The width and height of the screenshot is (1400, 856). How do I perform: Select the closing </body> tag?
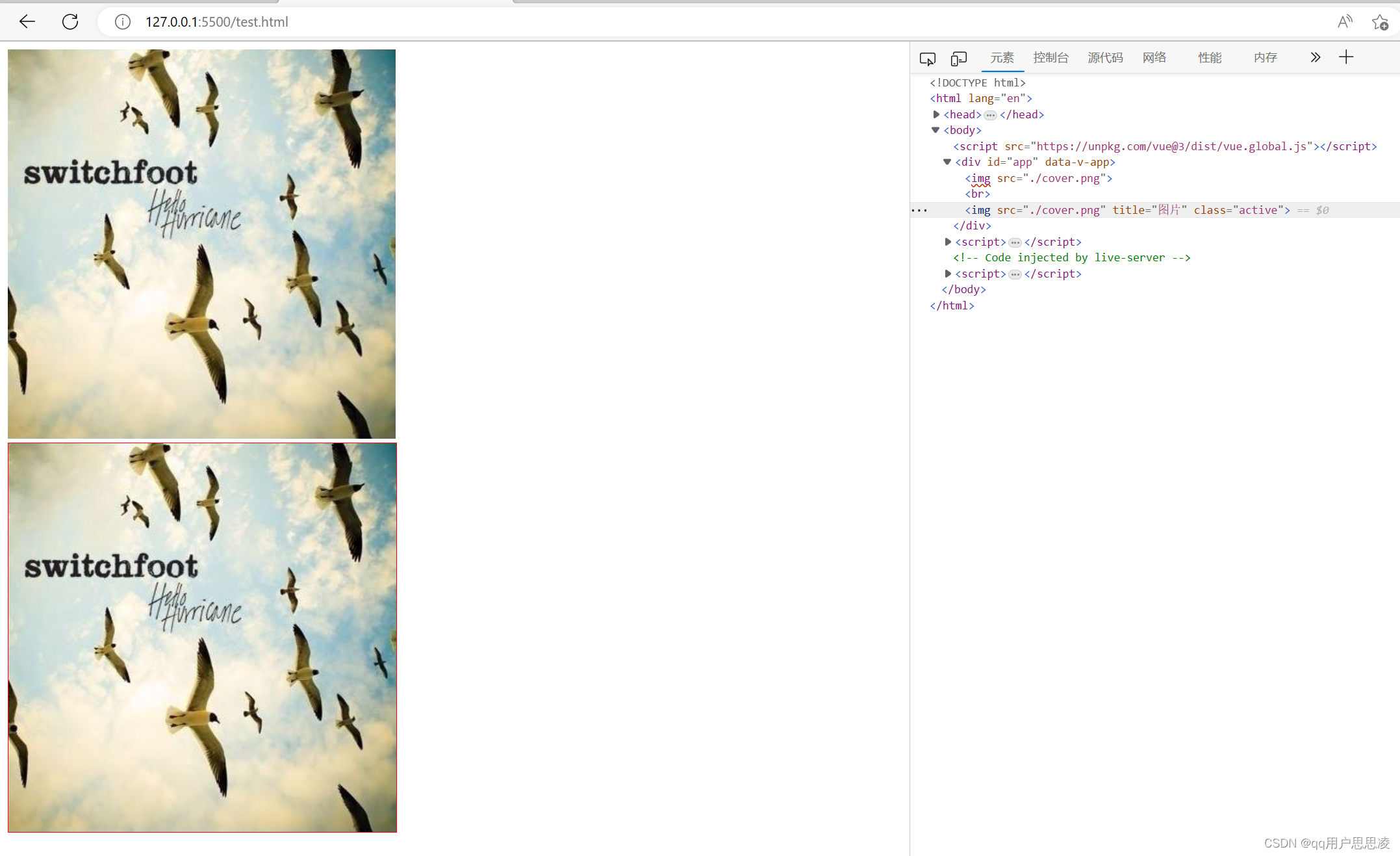[964, 289]
